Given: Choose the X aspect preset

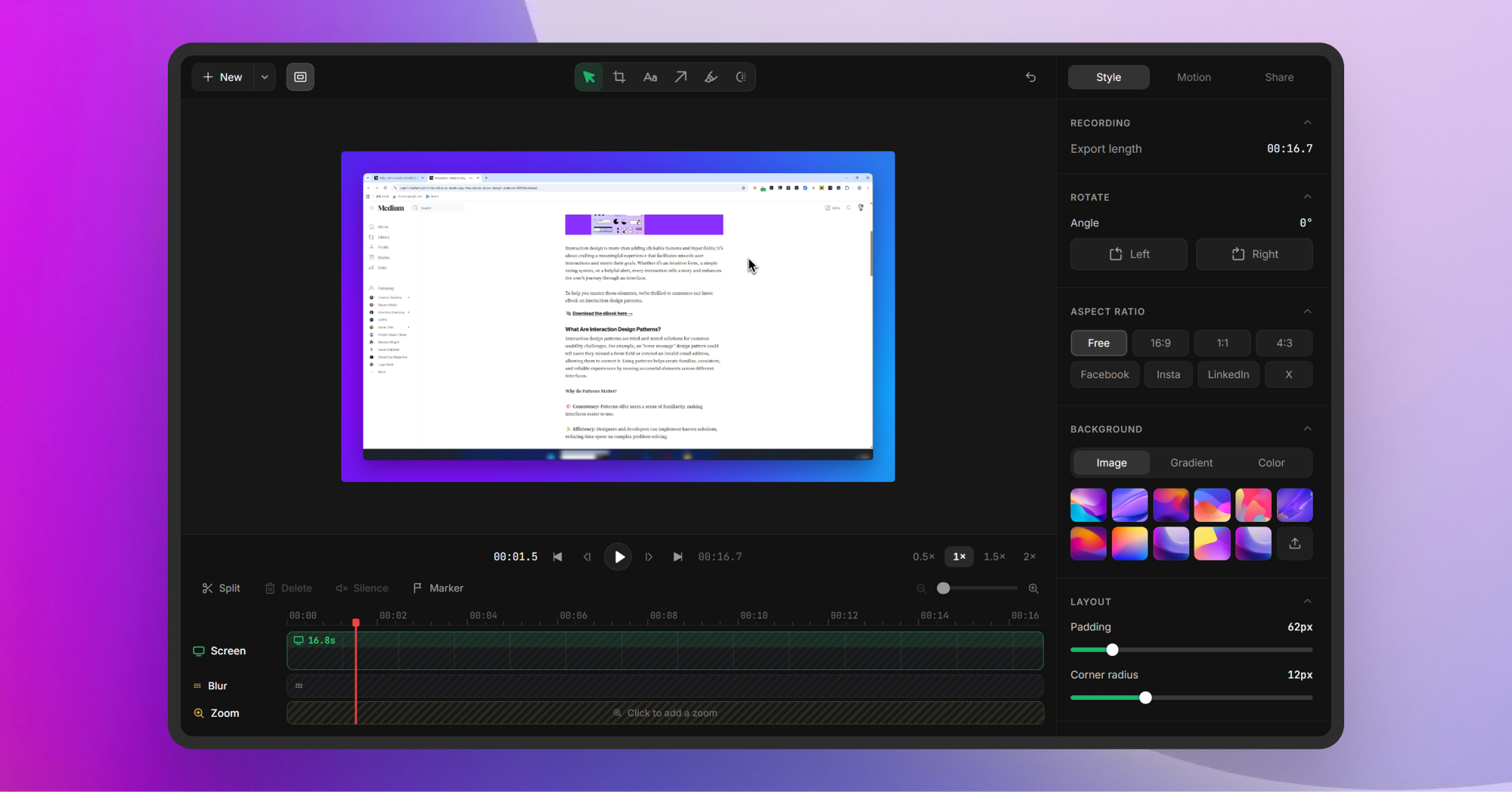Looking at the screenshot, I should [1289, 375].
